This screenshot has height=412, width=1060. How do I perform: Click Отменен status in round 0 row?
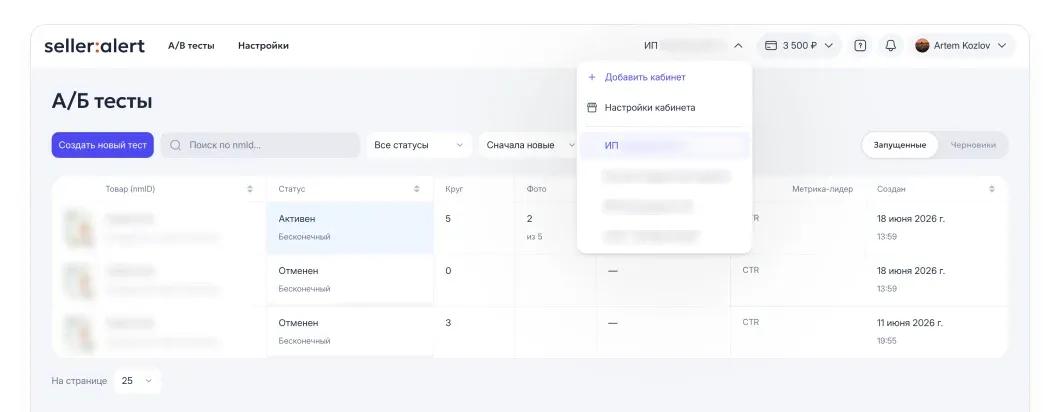click(298, 271)
